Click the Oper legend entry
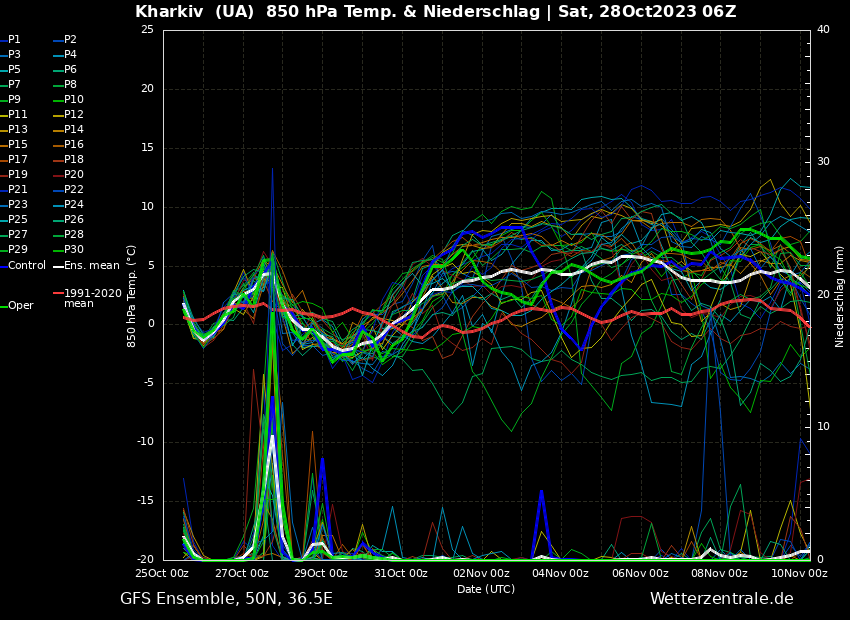 click(x=20, y=306)
